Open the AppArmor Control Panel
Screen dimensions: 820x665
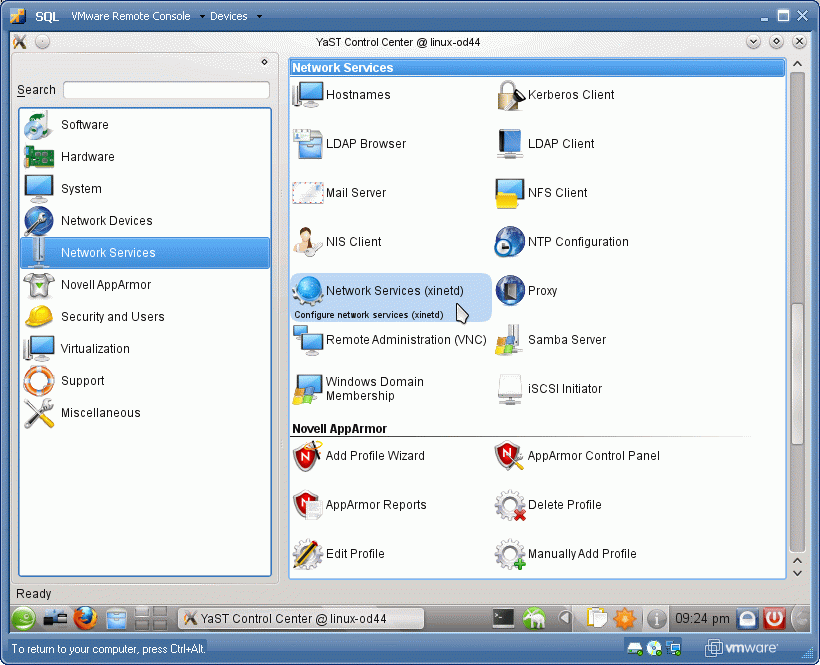click(x=577, y=456)
